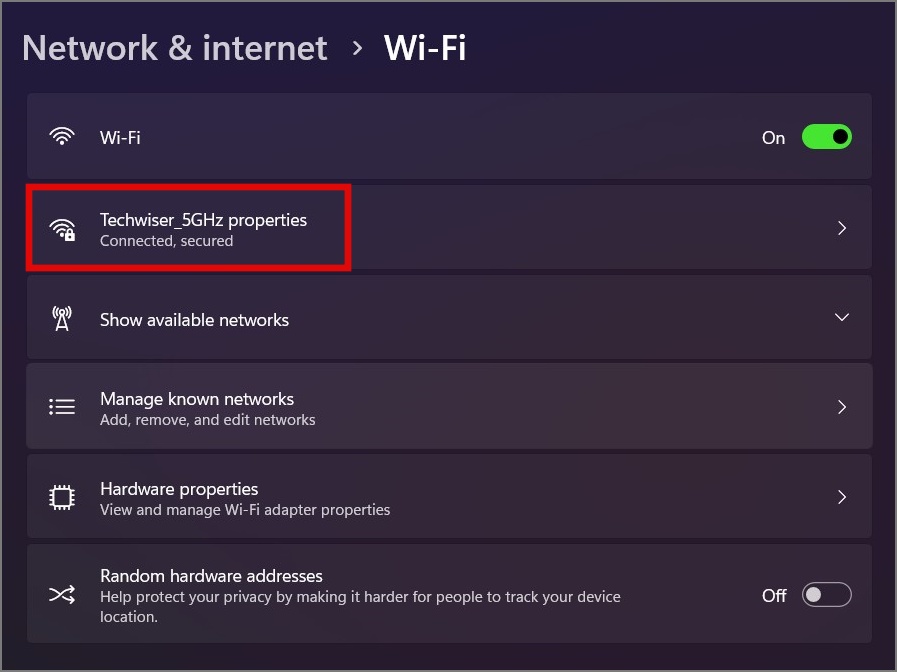
Task: Open Hardware properties
Action: coord(179,489)
